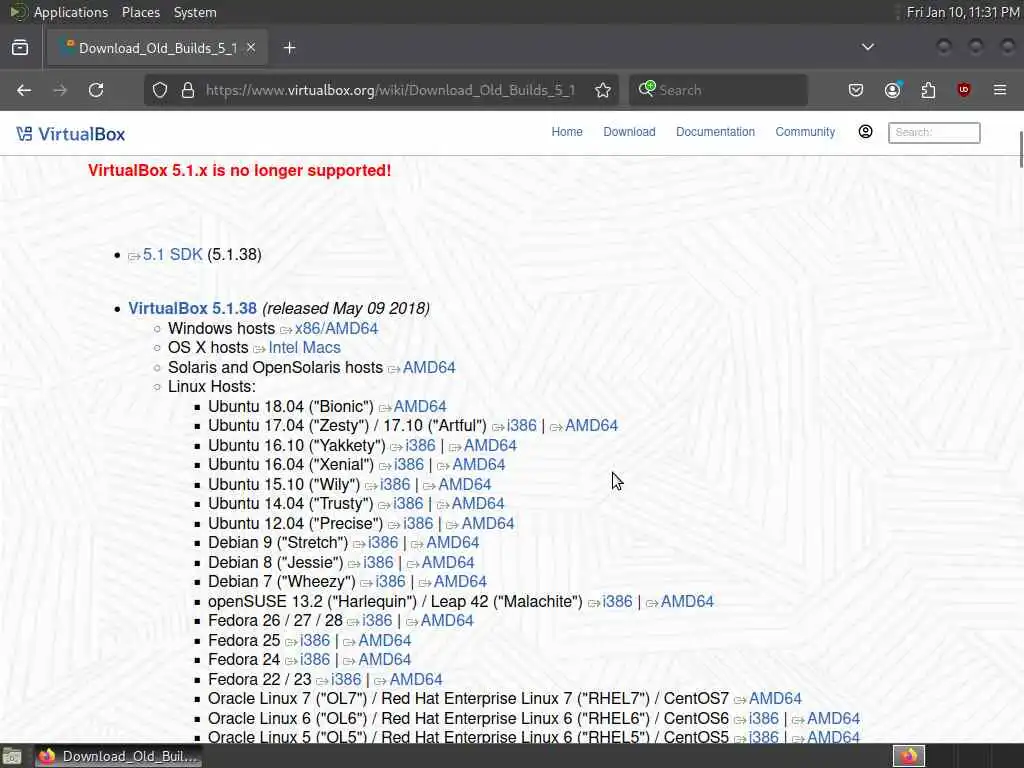Click the show desktop icon in bottom panel
Screen dimensions: 1024x768
(12, 756)
